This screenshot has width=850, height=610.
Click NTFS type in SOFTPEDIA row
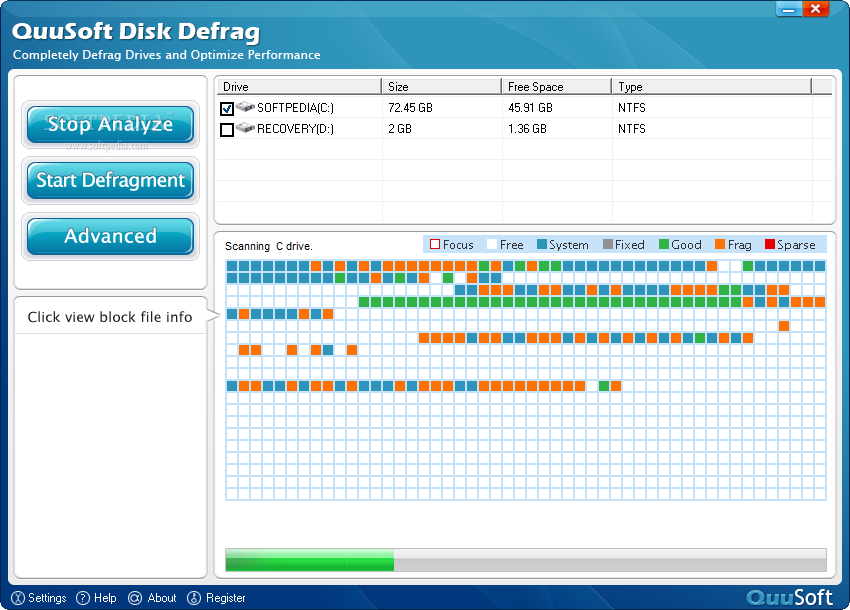(x=632, y=108)
